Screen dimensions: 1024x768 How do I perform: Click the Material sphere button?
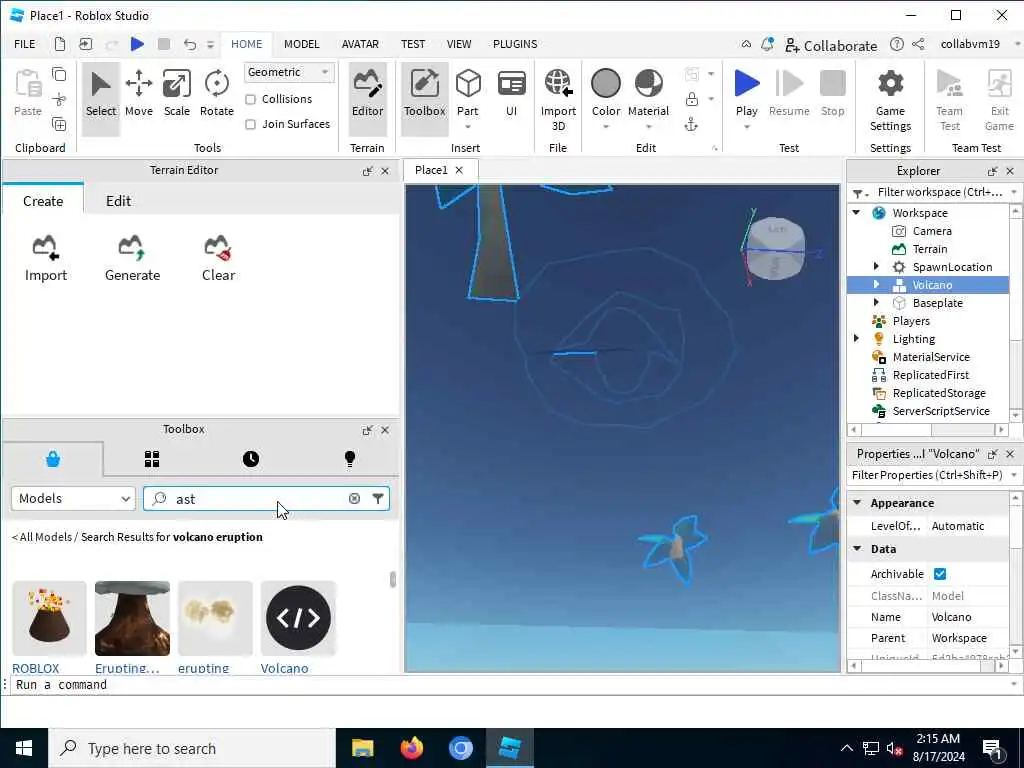648,84
